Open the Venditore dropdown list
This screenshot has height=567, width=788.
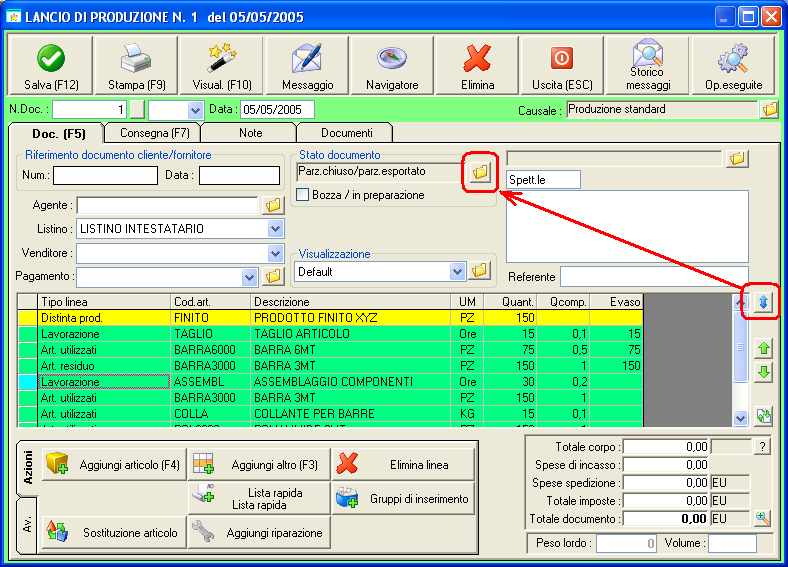[276, 254]
